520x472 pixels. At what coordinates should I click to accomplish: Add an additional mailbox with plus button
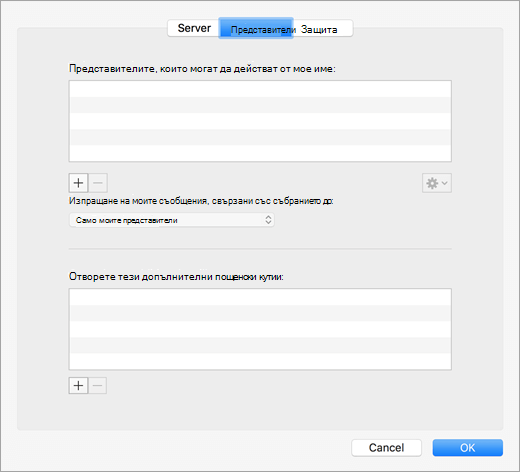point(78,386)
